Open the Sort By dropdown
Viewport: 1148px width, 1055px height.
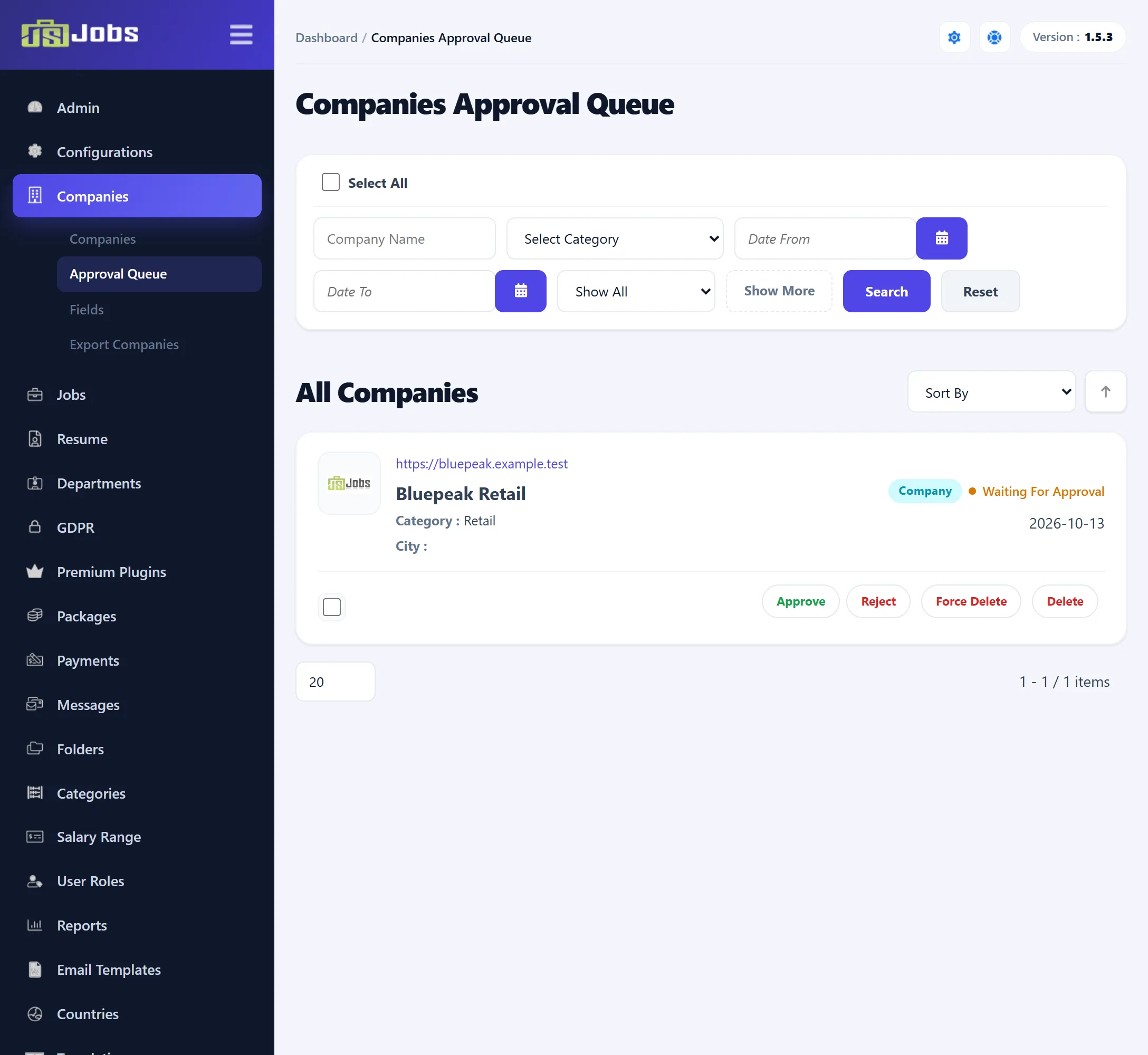[991, 391]
